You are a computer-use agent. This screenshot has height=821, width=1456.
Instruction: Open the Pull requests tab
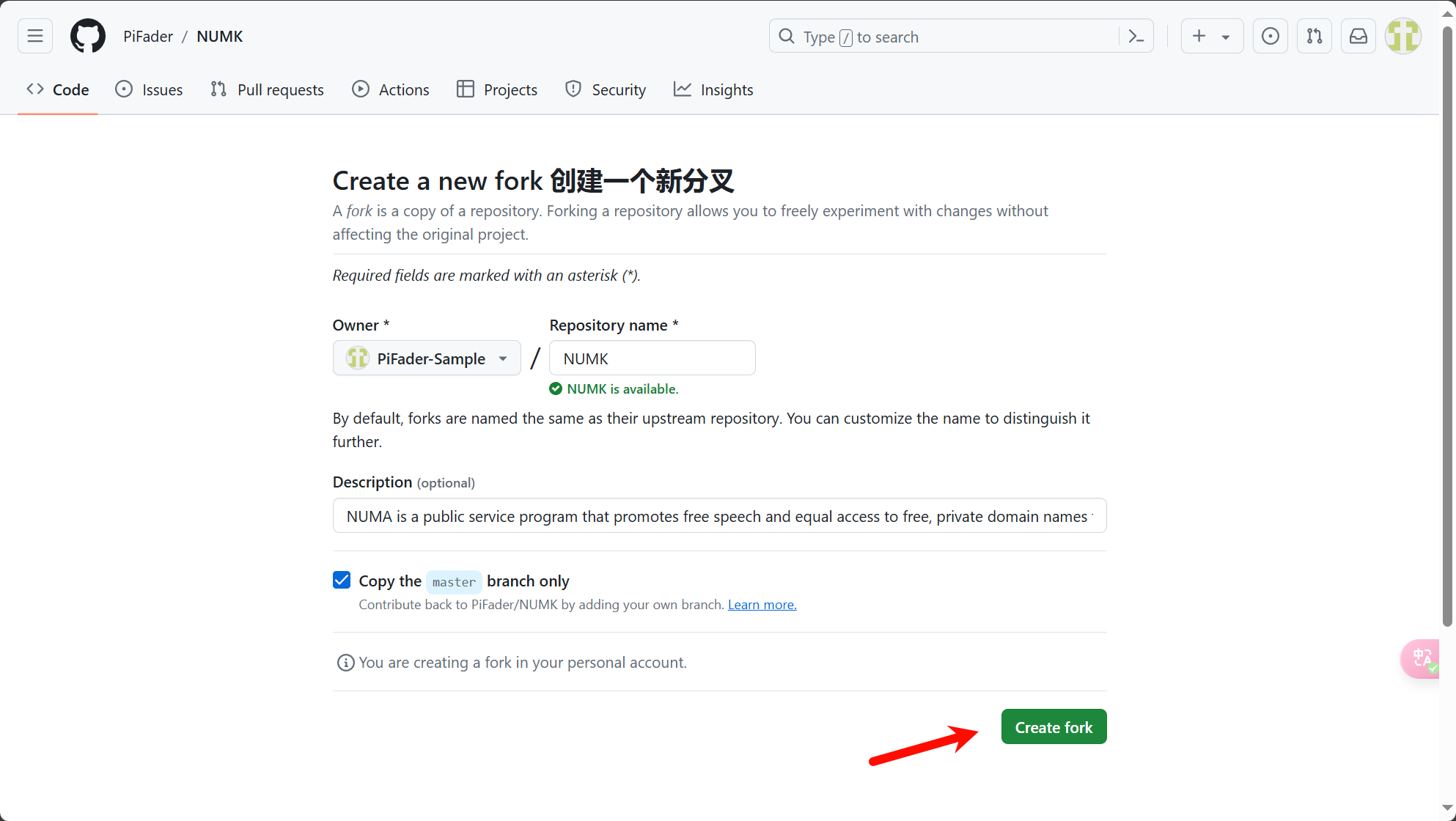point(267,89)
